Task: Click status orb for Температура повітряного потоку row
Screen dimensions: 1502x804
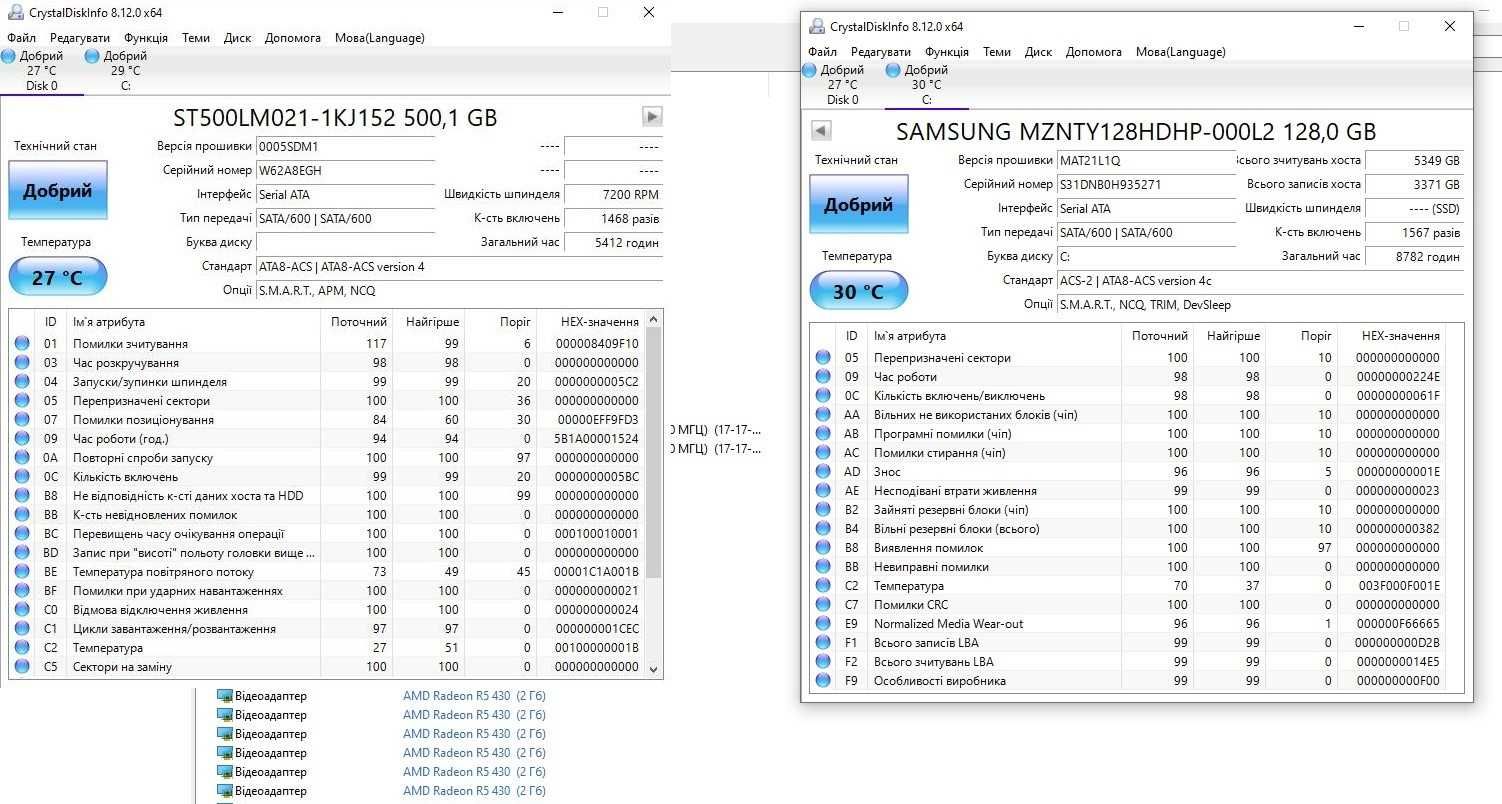Action: point(22,572)
